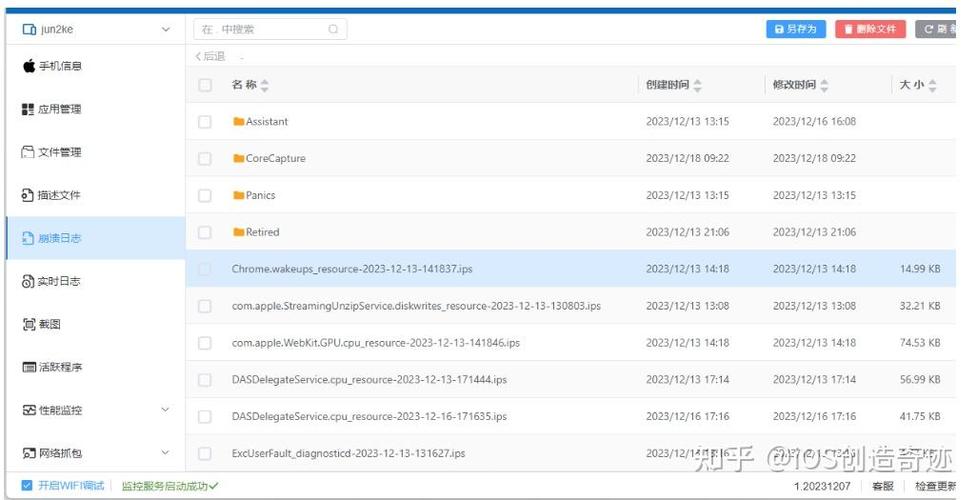Expand the 网络抓包 submenu chevron
Viewport: 977px width, 500px height.
[165, 453]
